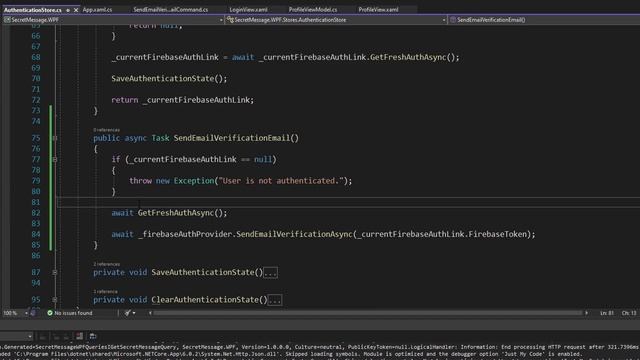Open the code cleanup dropdown arrow
The width and height of the screenshot is (640, 360).
(x=134, y=313)
